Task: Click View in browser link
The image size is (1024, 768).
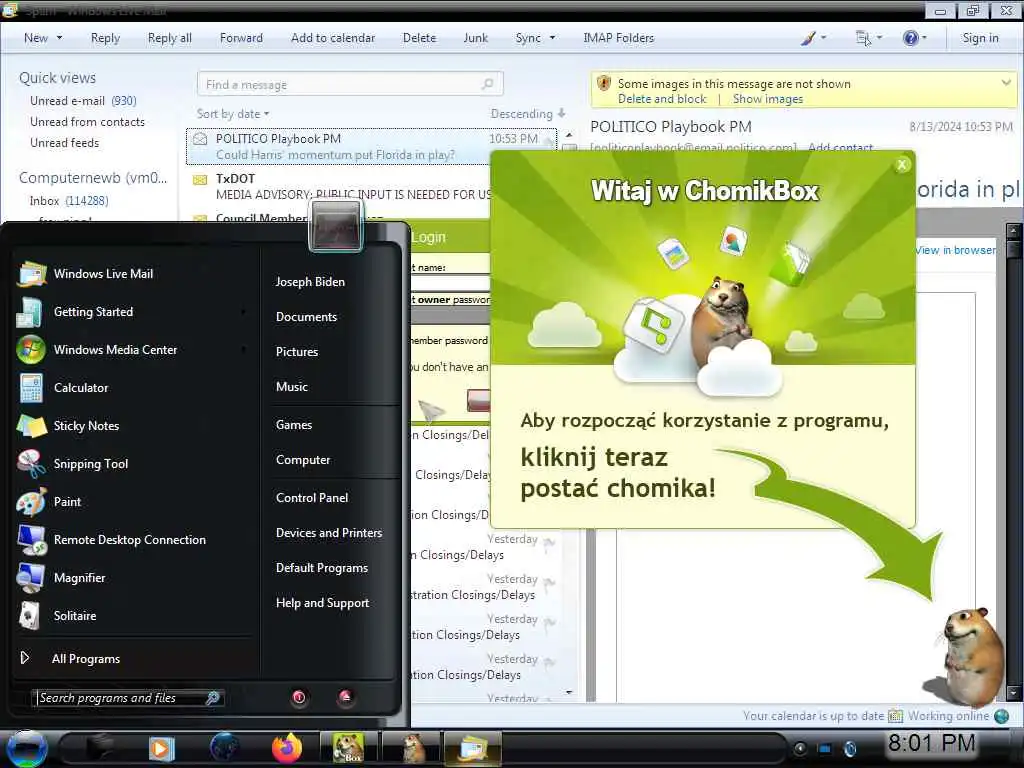Action: [955, 250]
